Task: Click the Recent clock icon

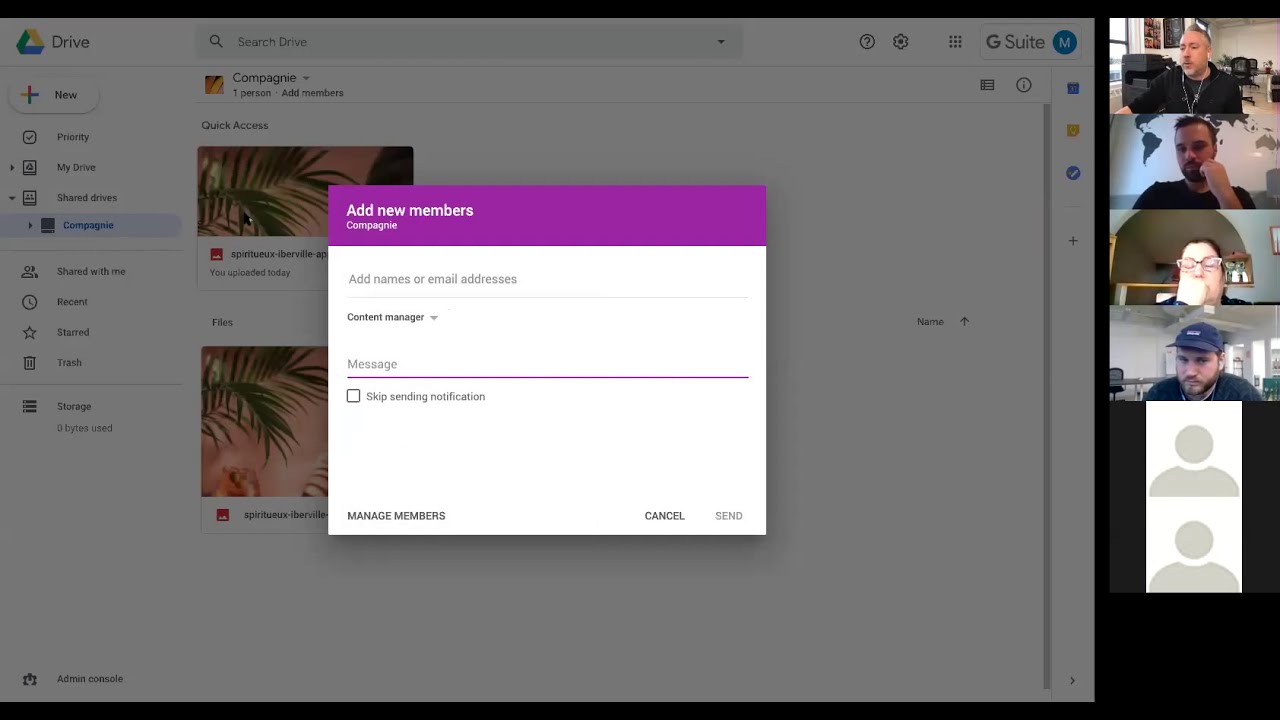Action: (29, 302)
